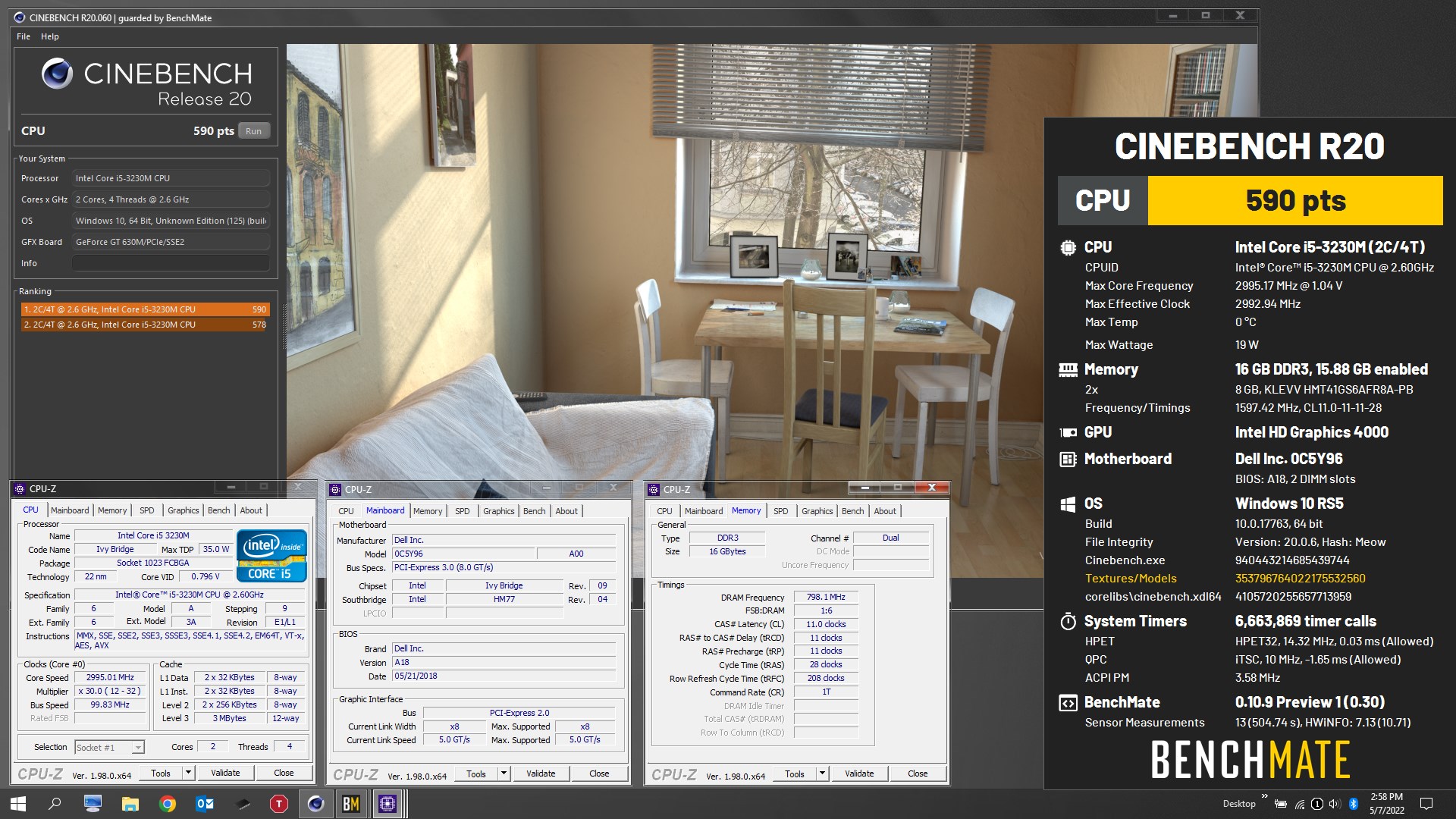Click the Desktop toolbar label on the taskbar

pyautogui.click(x=1238, y=804)
